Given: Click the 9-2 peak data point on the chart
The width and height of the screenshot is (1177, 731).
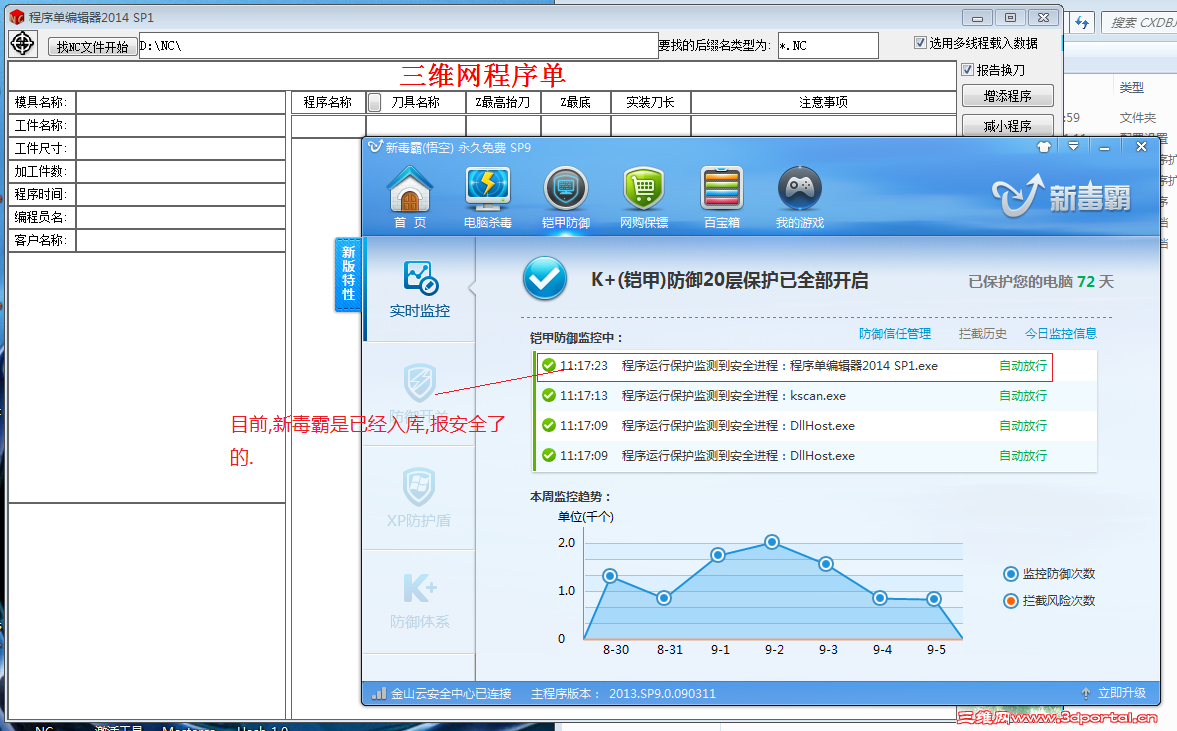Looking at the screenshot, I should (x=772, y=542).
